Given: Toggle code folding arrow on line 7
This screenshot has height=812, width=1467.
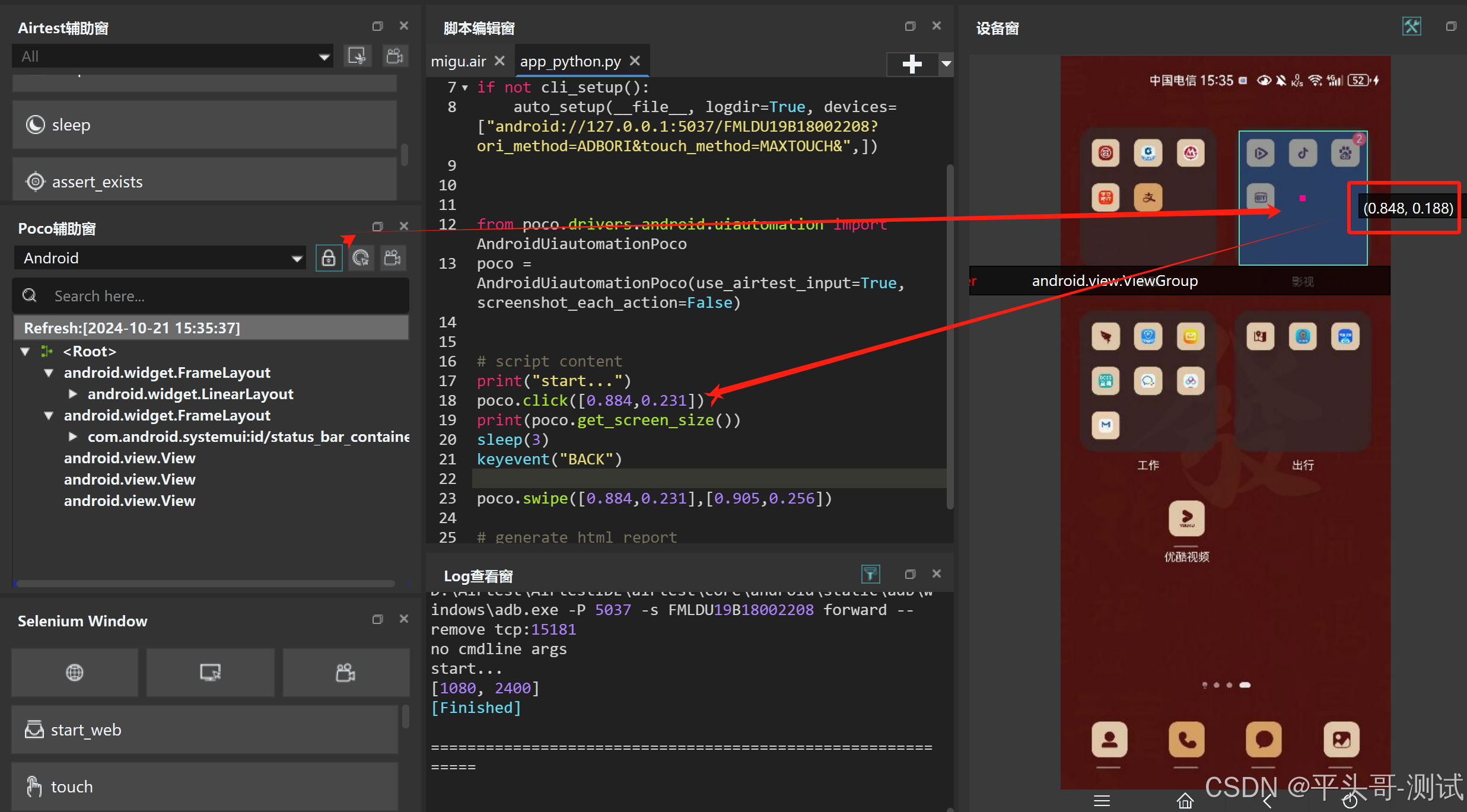Looking at the screenshot, I should (465, 88).
